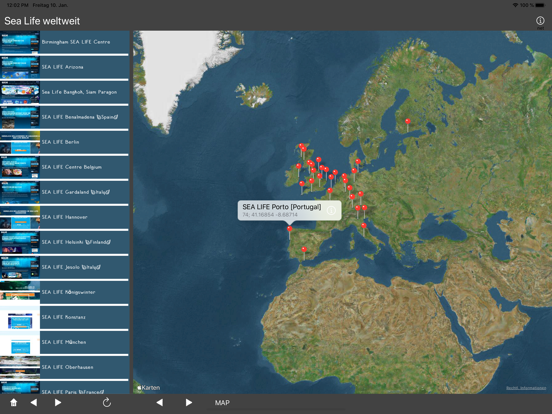552x414 pixels.
Task: Click the SEA LIFE Konstanz thumbnail
Action: [20, 317]
